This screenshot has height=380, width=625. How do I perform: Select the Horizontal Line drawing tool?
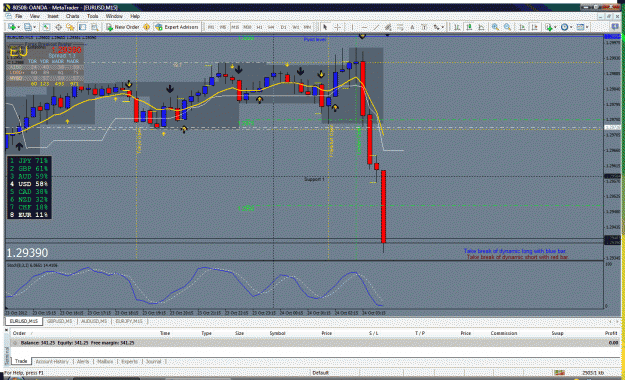(x=364, y=27)
